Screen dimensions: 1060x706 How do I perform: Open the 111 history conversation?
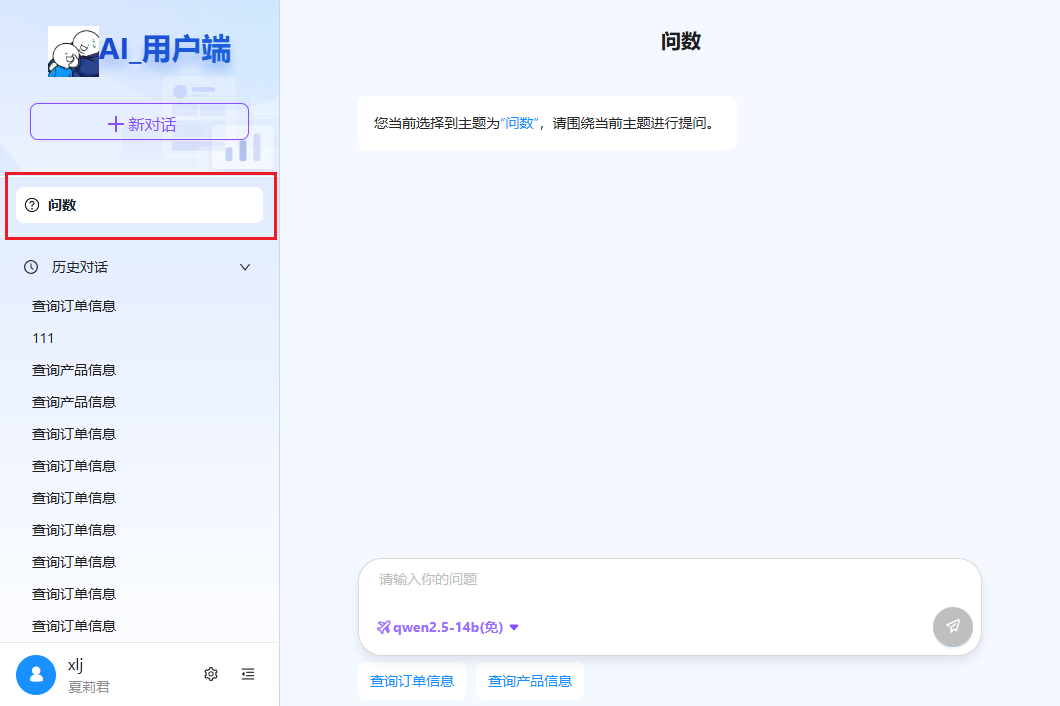[x=43, y=338]
